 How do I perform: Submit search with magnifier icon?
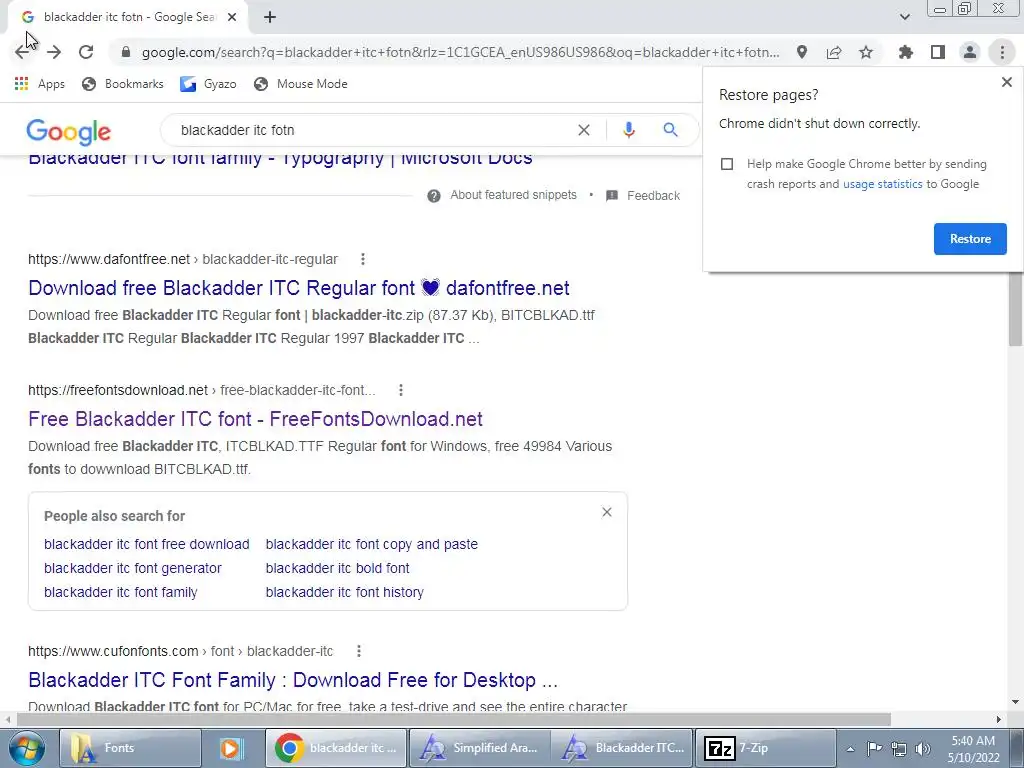pos(670,130)
